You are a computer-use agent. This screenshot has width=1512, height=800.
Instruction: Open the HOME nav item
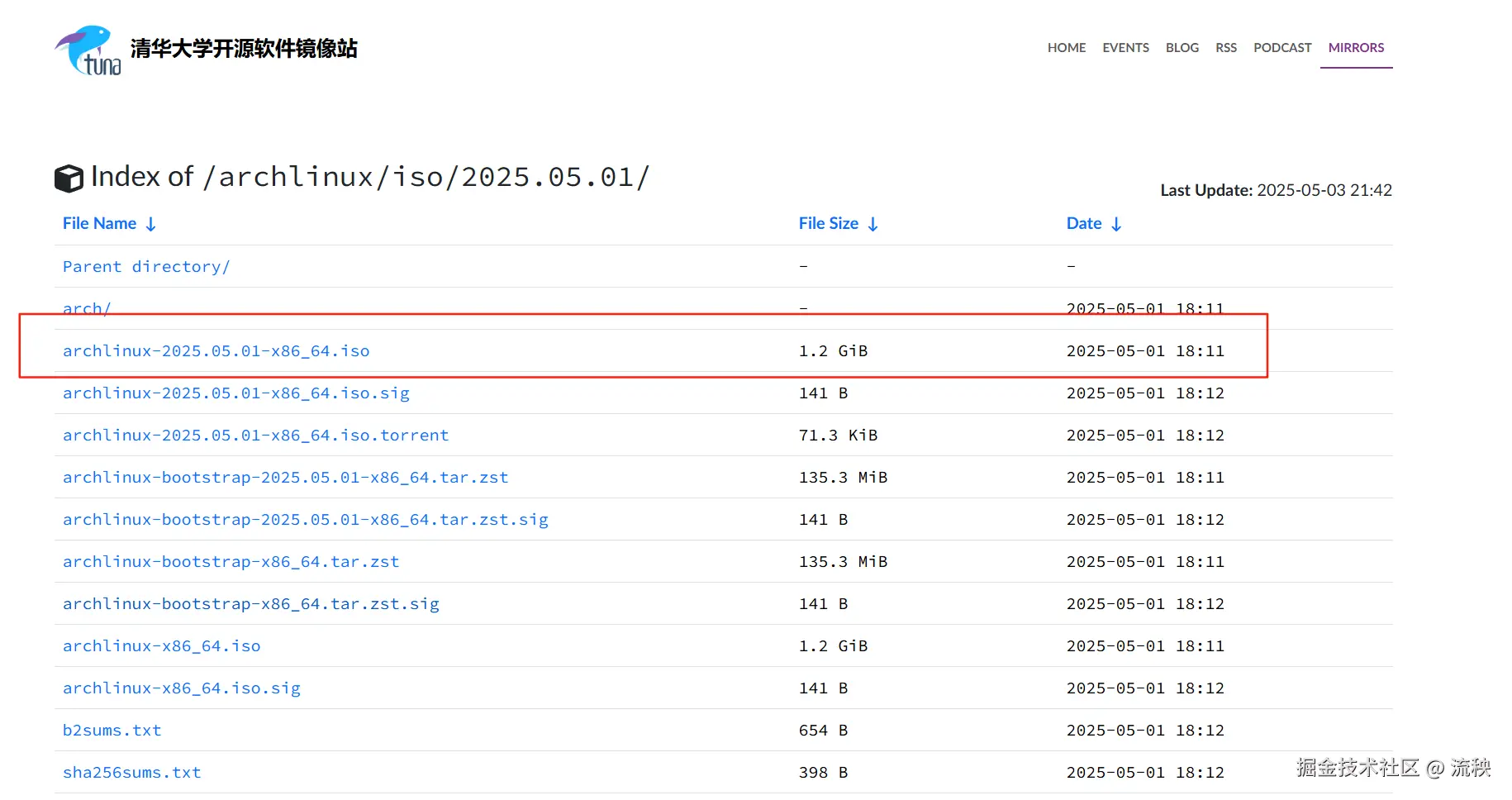coord(1067,48)
